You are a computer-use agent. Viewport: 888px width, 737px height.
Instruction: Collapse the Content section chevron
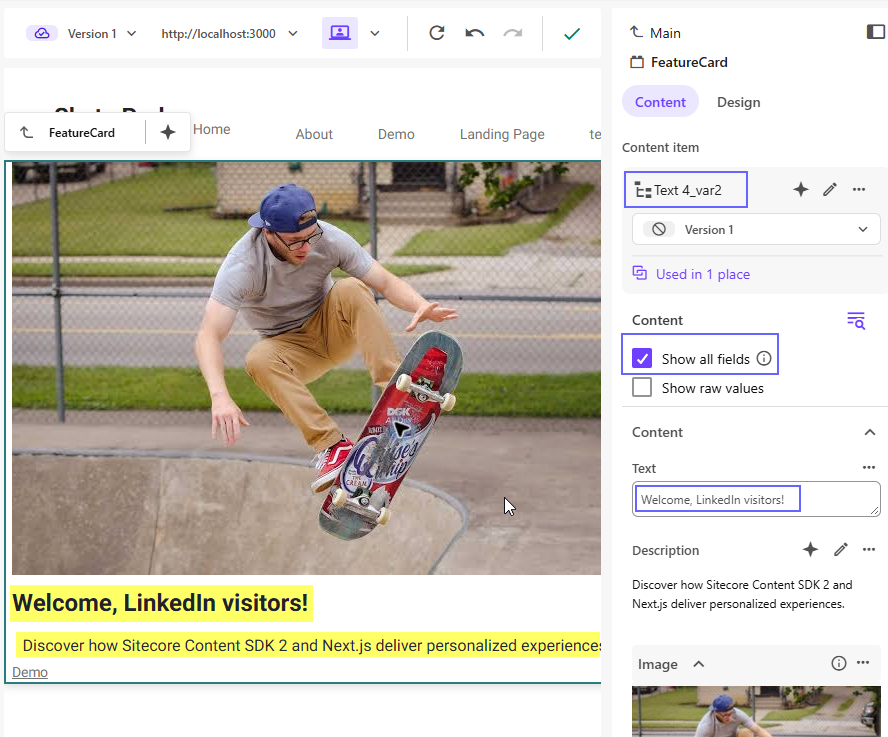point(870,432)
